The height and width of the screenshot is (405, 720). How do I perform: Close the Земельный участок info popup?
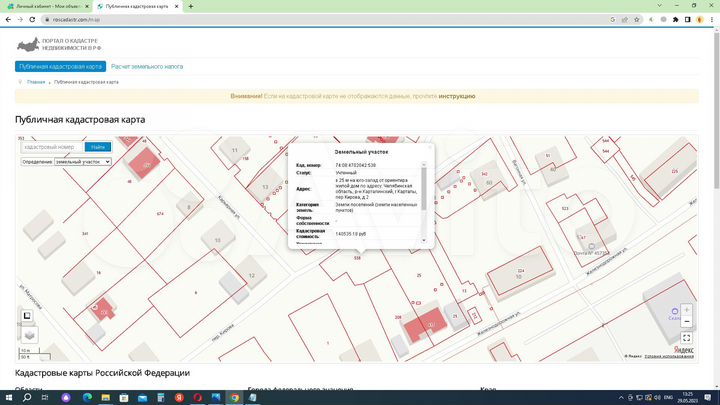pos(430,146)
